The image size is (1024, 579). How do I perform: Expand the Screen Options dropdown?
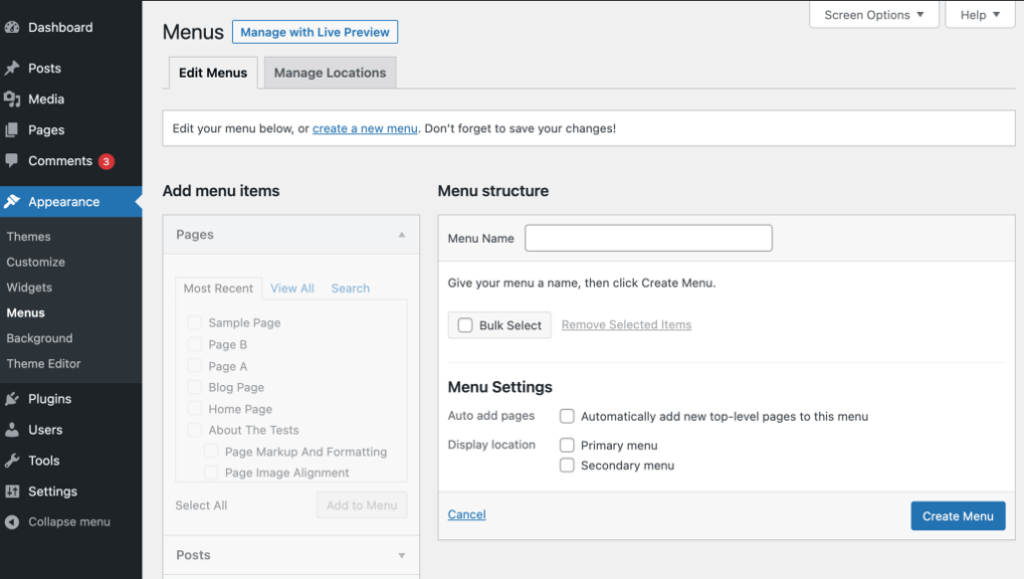pyautogui.click(x=873, y=14)
